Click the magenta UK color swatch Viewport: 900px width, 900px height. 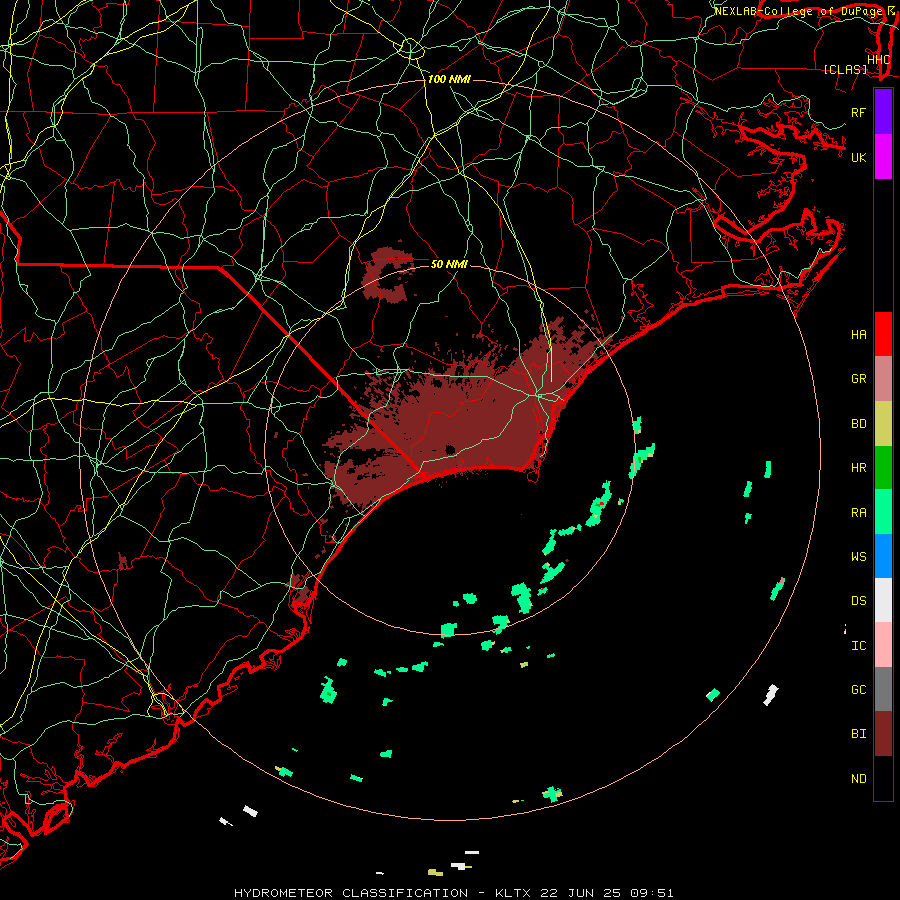click(x=883, y=157)
